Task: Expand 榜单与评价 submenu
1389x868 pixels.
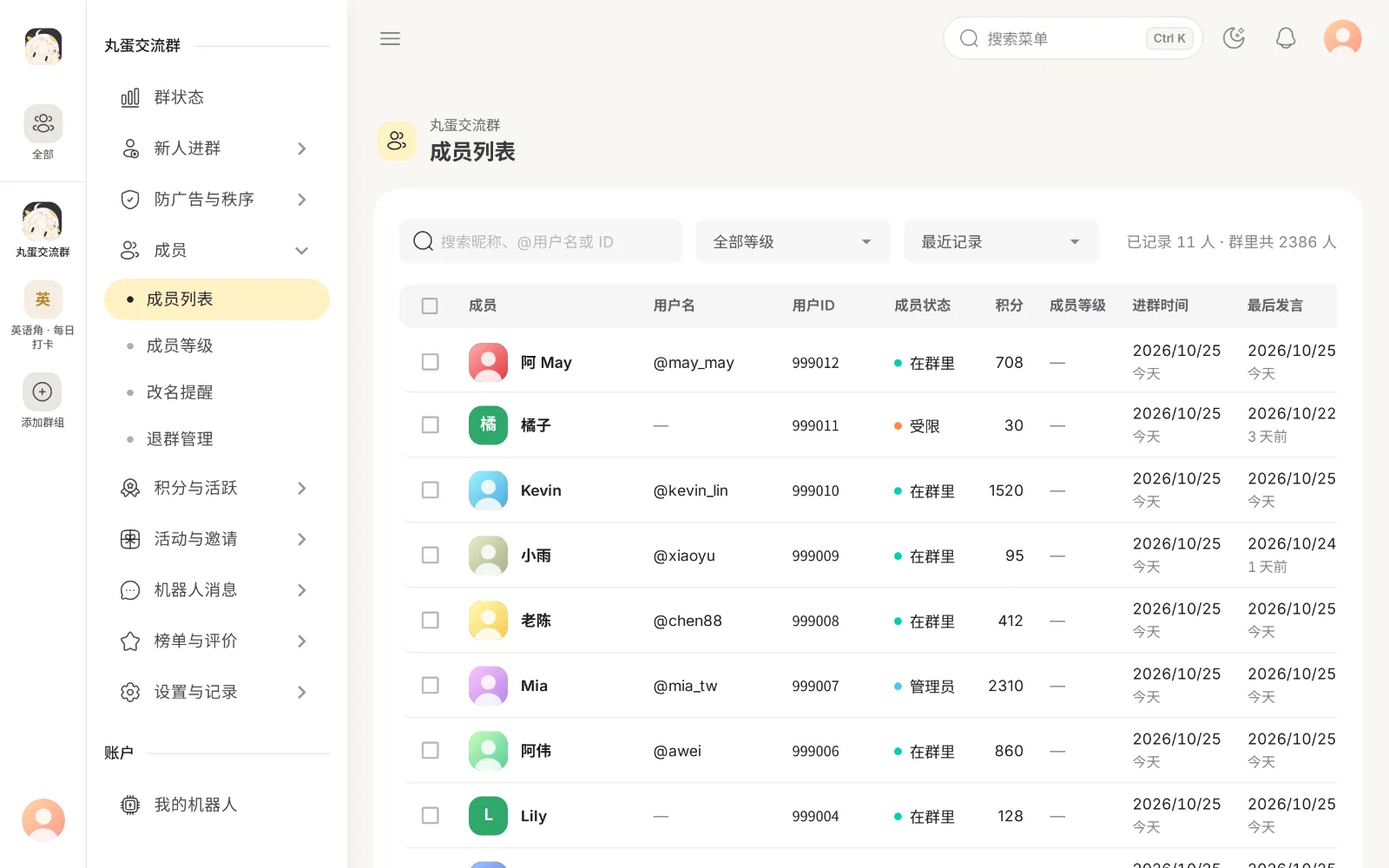Action: pyautogui.click(x=217, y=641)
